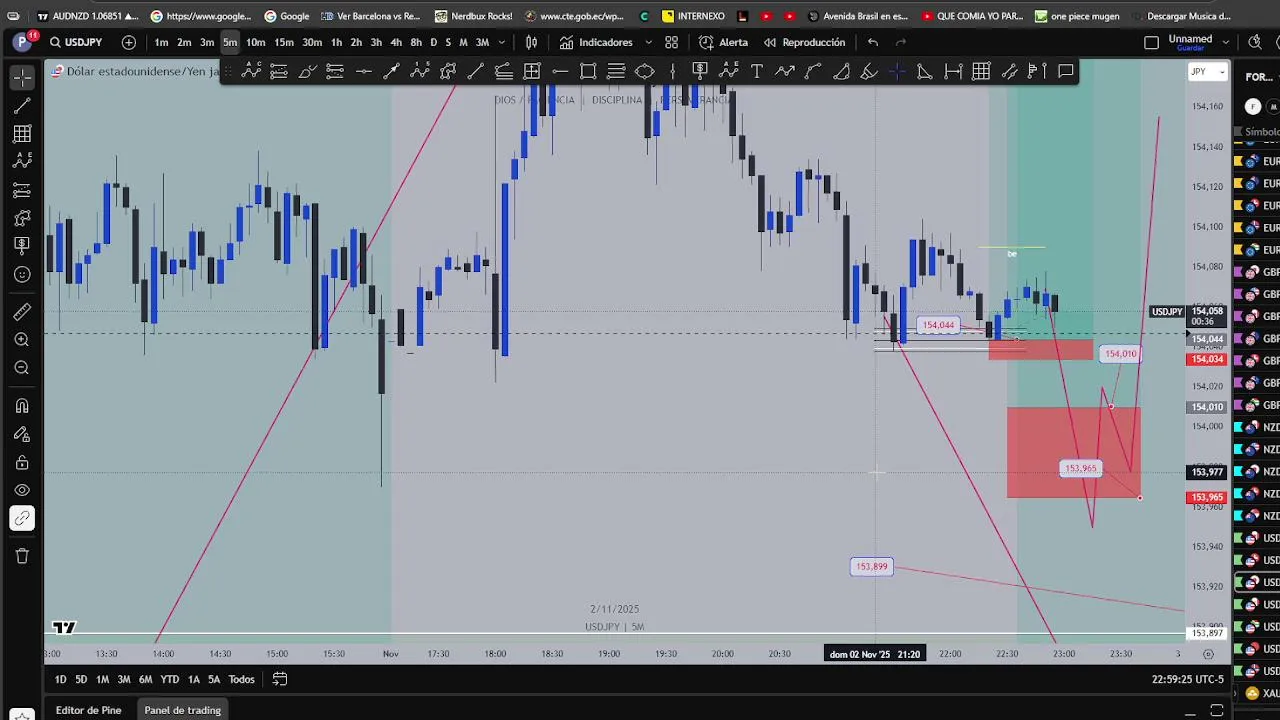Open the brush and shapes tools in left sidebar
This screenshot has width=1280, height=720.
coord(22,217)
